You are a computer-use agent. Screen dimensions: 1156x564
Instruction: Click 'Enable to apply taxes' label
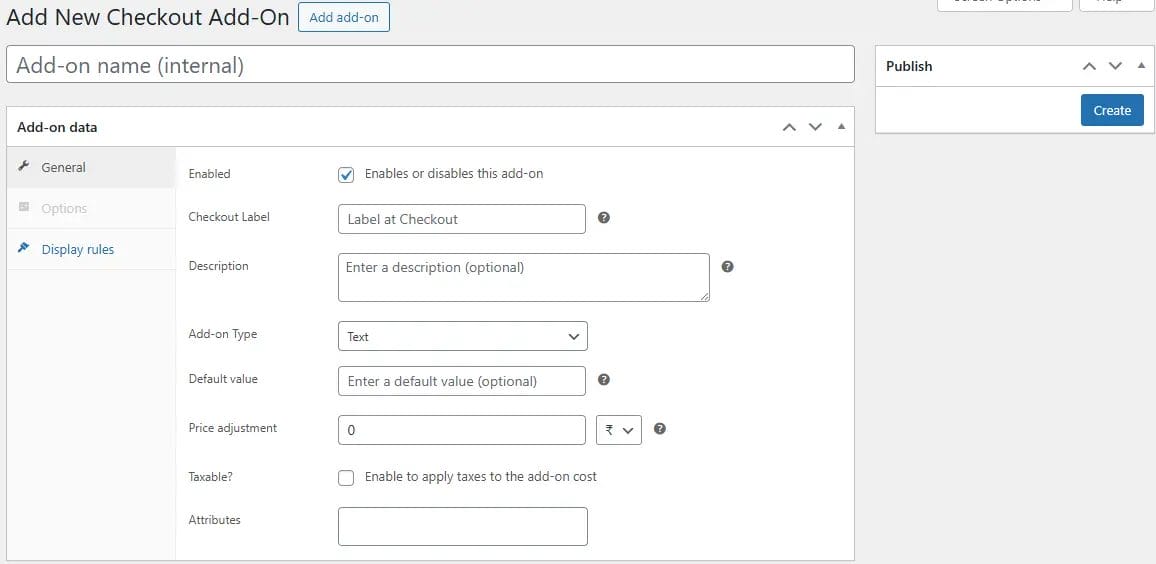pos(481,476)
